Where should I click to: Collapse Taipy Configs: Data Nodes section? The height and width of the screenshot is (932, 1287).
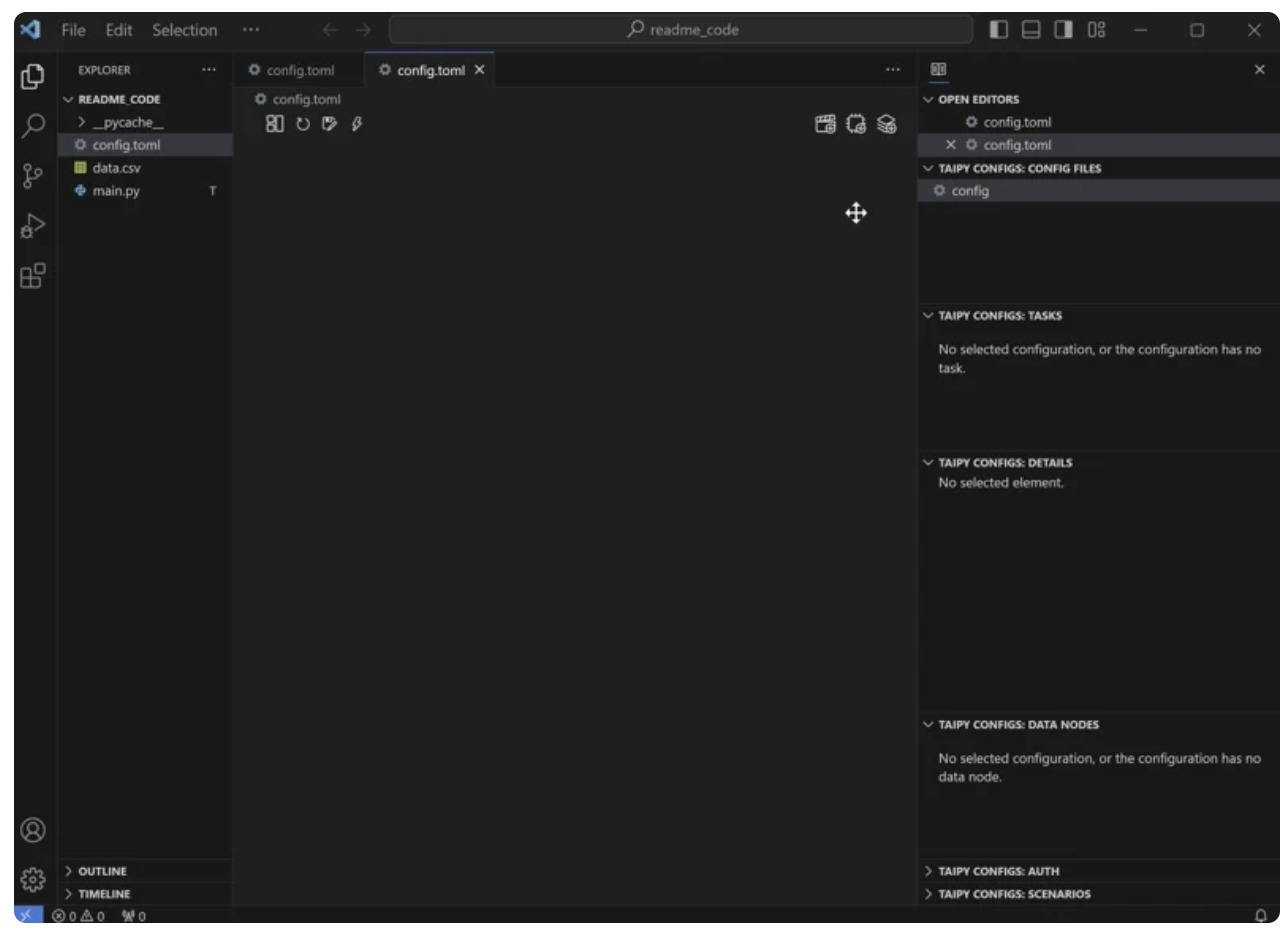pyautogui.click(x=1097, y=724)
